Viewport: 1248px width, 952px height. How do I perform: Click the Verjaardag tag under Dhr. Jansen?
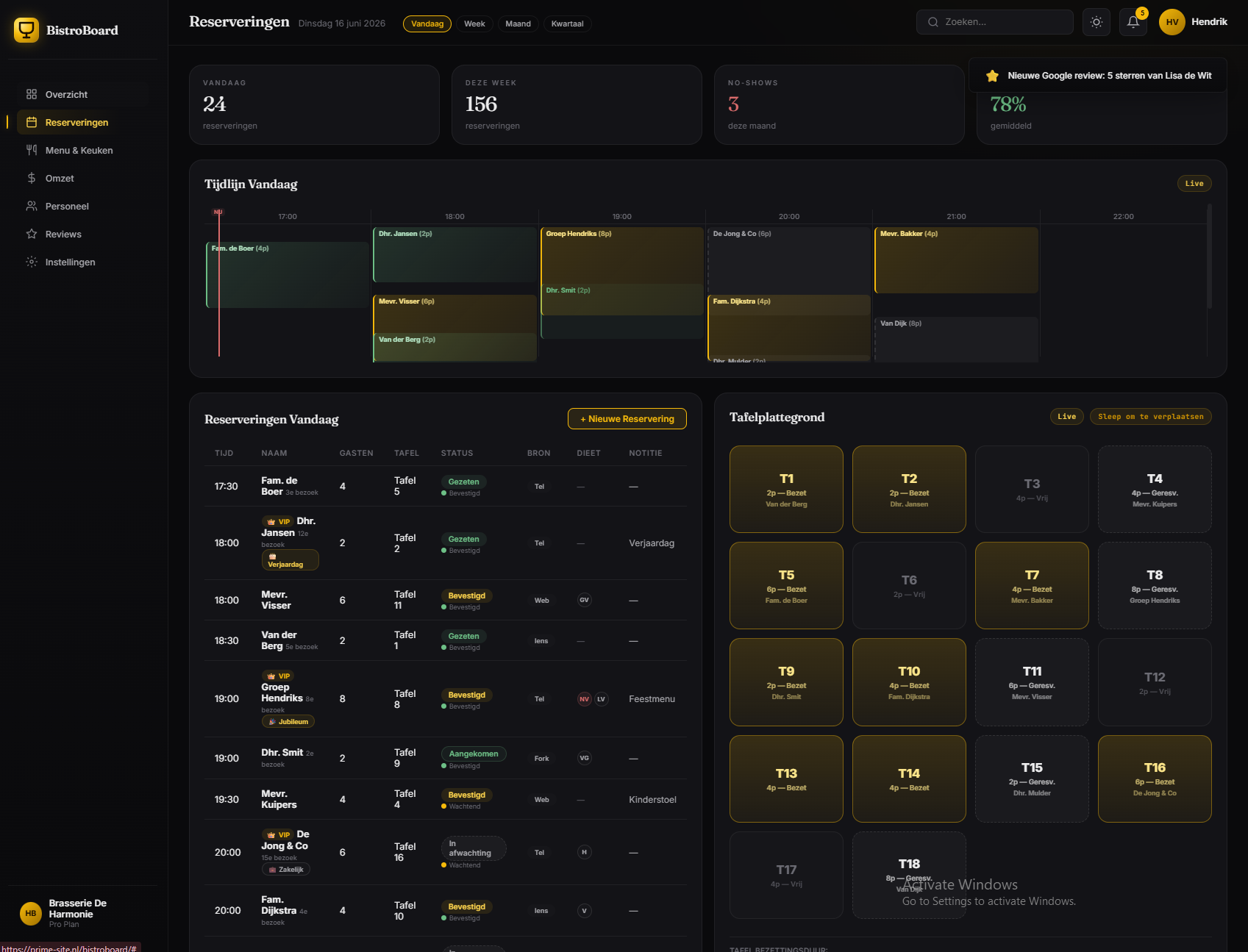pyautogui.click(x=290, y=560)
